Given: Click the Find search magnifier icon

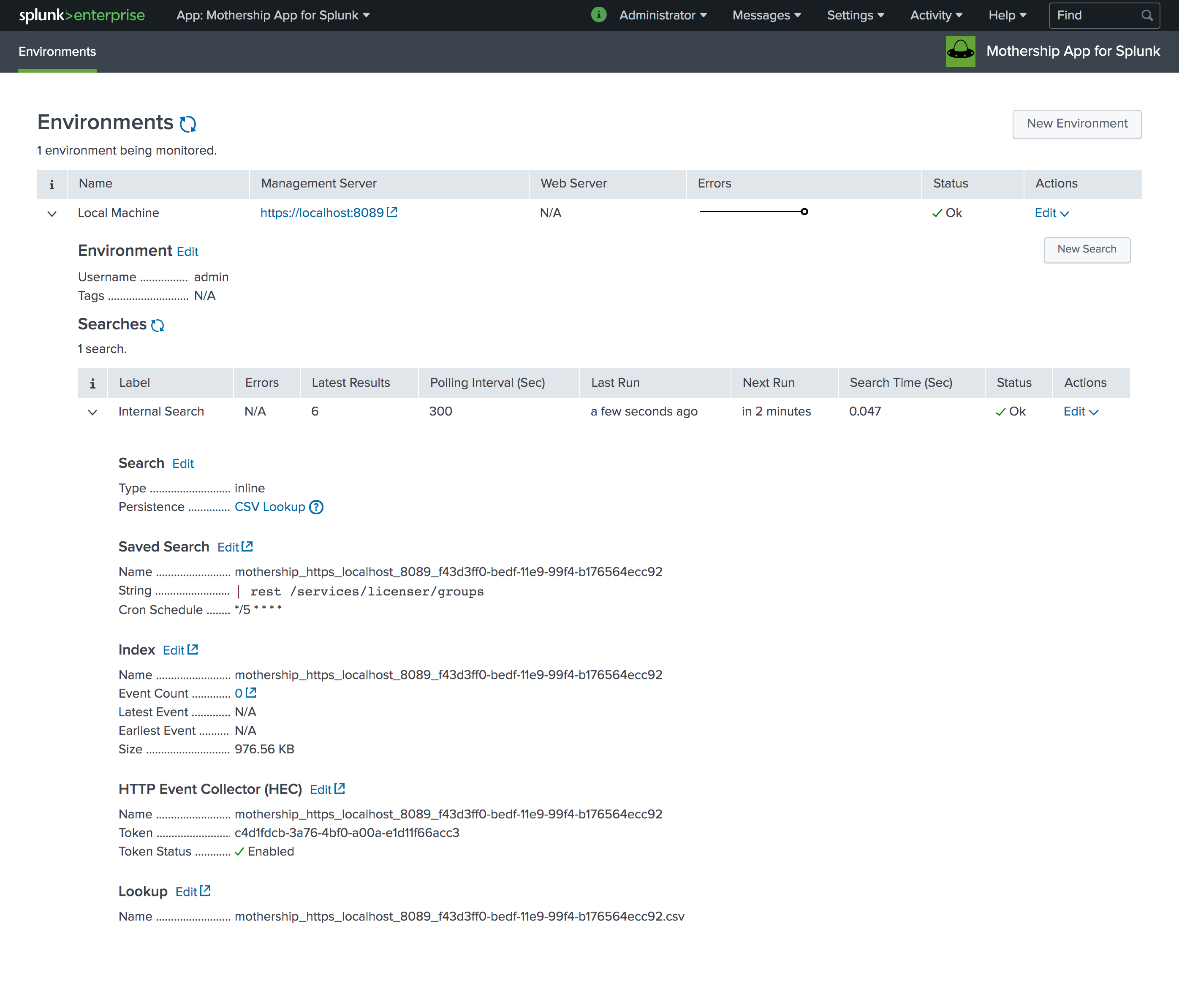Looking at the screenshot, I should [x=1147, y=15].
